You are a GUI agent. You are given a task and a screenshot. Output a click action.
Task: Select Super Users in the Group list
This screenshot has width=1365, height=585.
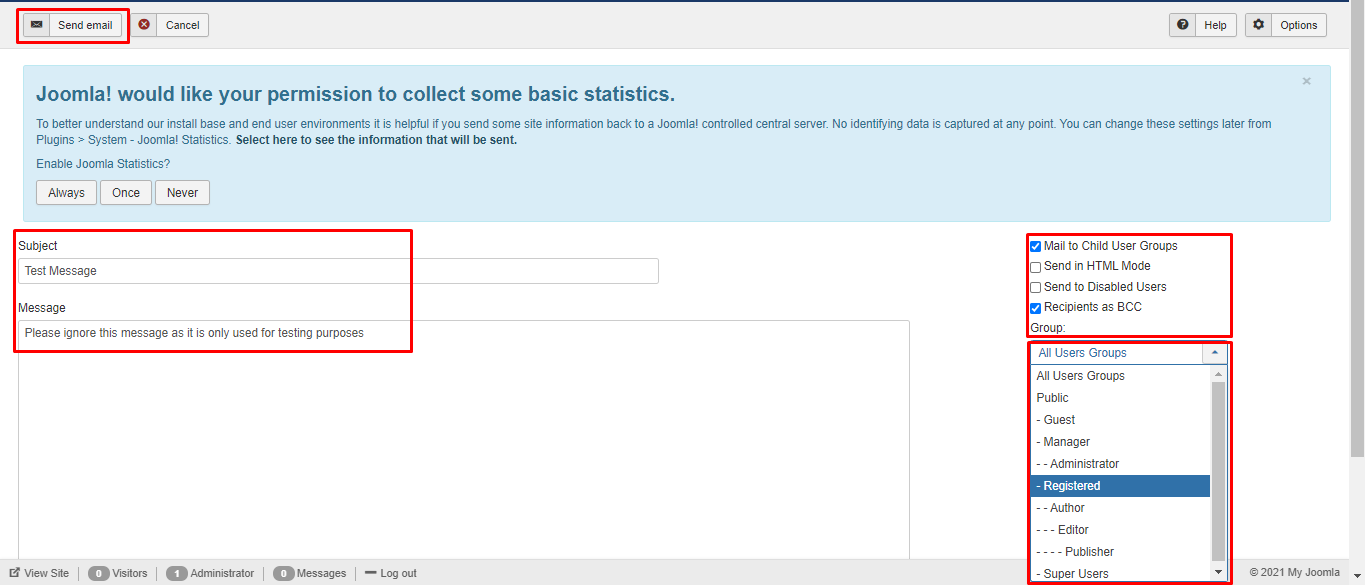click(1075, 573)
